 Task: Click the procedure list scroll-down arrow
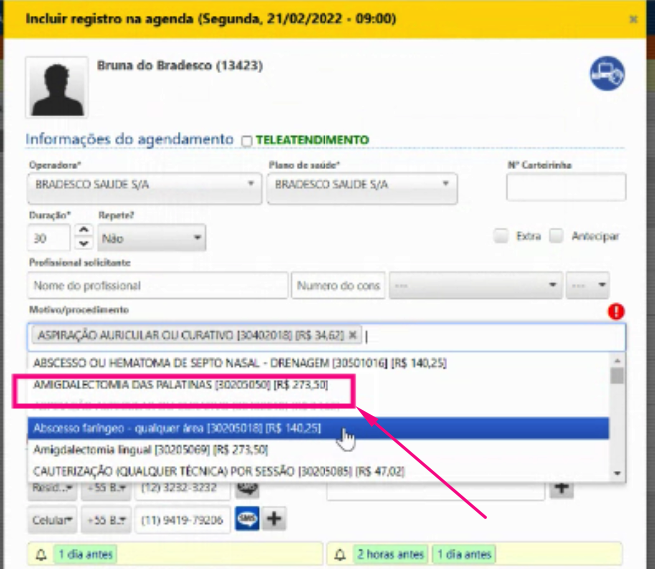pyautogui.click(x=617, y=473)
